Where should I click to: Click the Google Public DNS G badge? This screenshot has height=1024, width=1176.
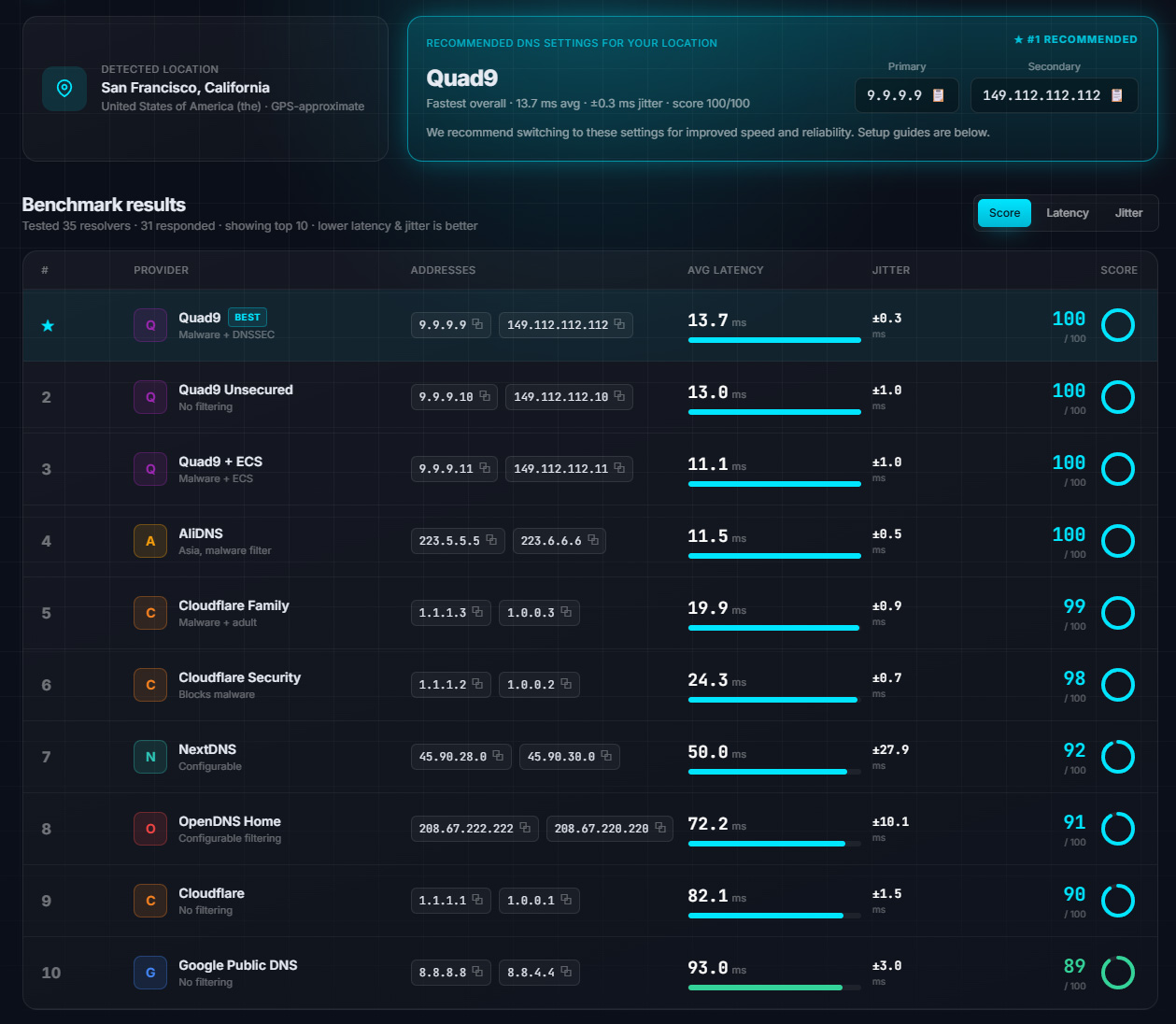(150, 973)
